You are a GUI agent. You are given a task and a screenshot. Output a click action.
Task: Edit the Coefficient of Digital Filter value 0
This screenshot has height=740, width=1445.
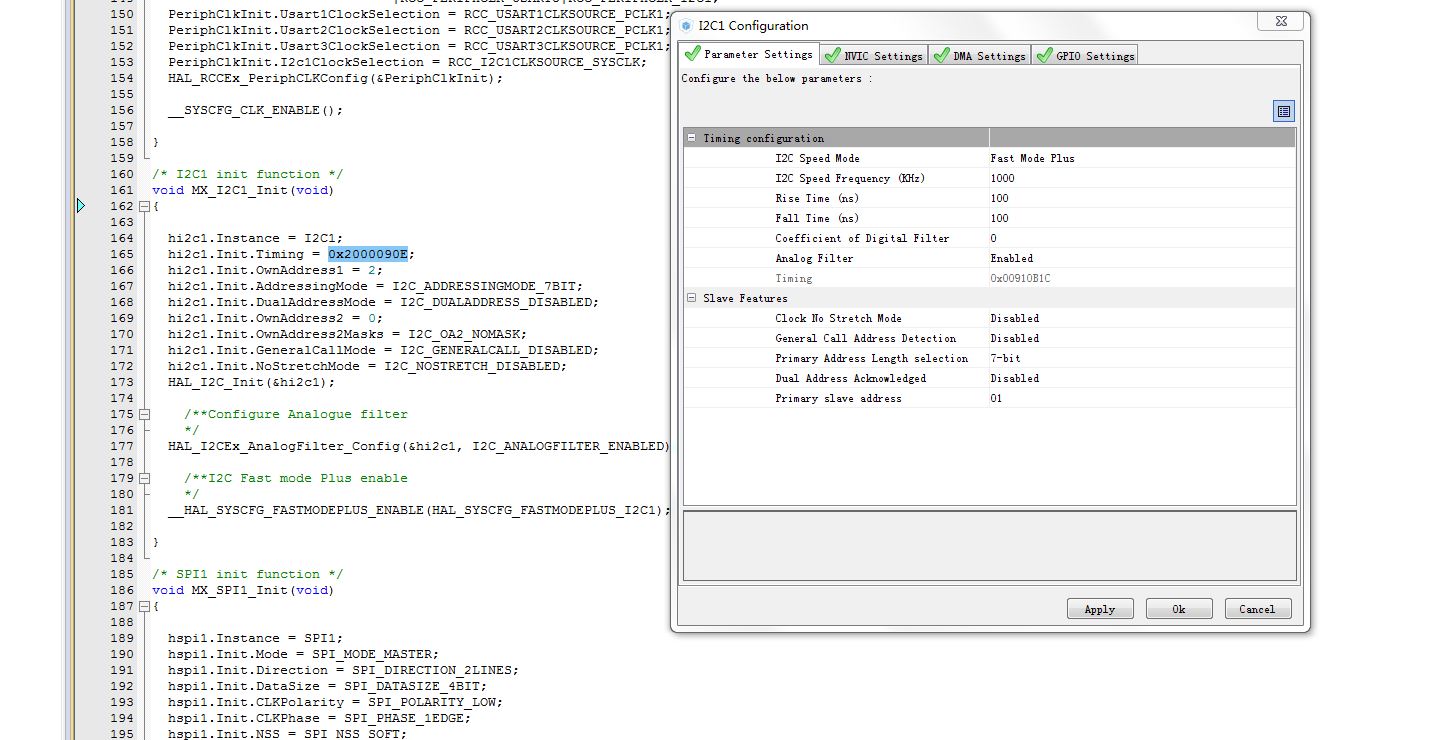tap(1142, 238)
